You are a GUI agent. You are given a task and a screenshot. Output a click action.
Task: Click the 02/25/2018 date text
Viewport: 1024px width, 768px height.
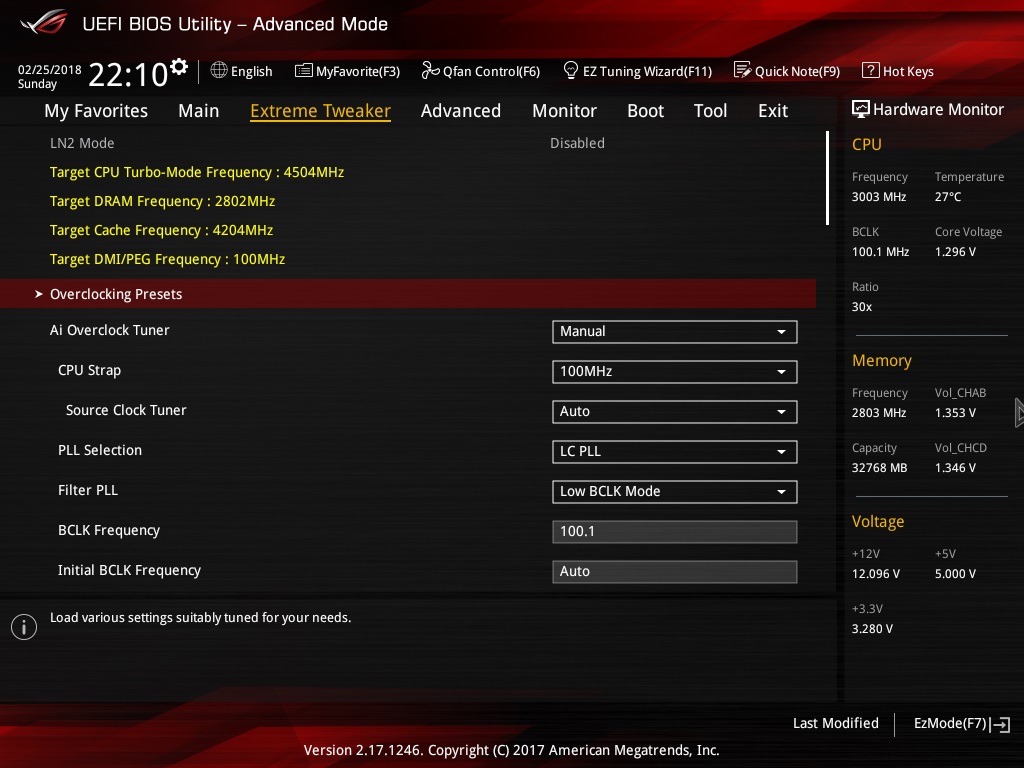(x=50, y=70)
